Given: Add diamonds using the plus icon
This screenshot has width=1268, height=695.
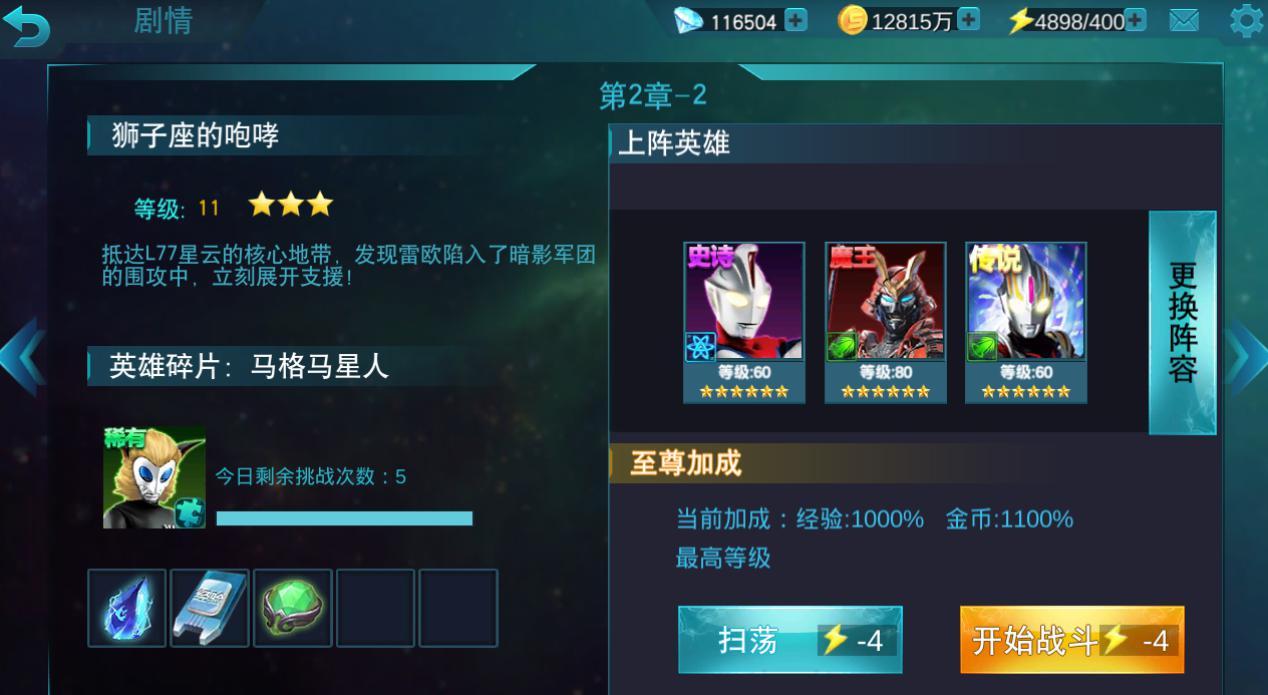Looking at the screenshot, I should click(796, 20).
